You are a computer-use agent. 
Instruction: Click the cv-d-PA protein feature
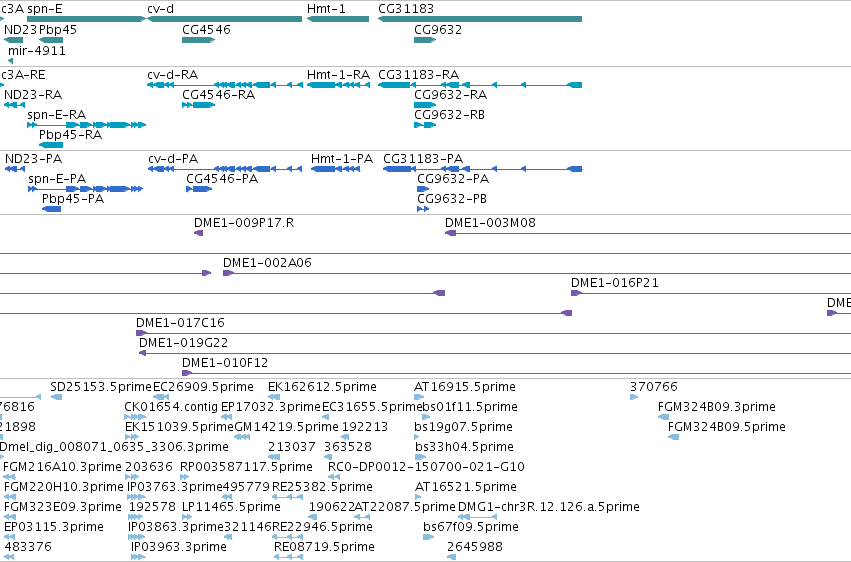tap(225, 169)
